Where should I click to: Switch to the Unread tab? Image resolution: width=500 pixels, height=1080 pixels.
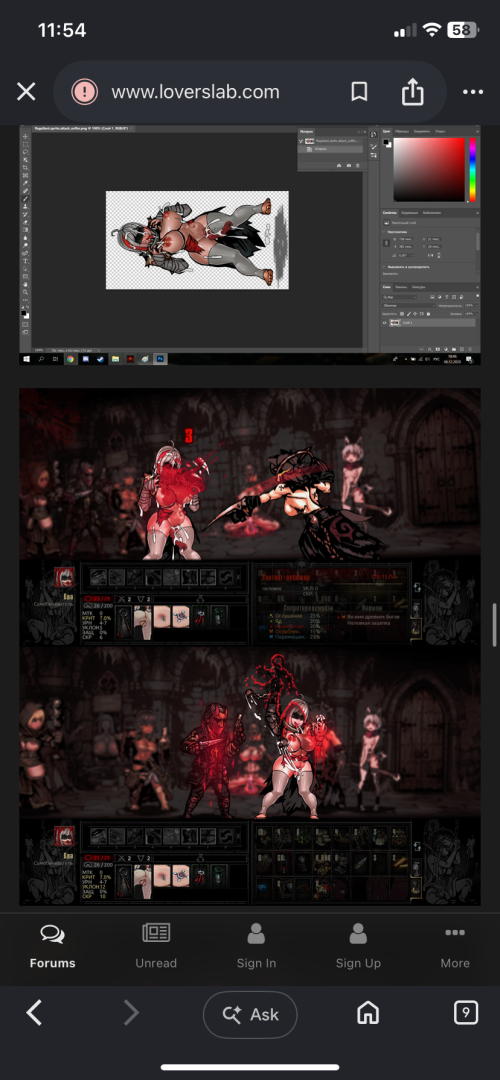(156, 946)
